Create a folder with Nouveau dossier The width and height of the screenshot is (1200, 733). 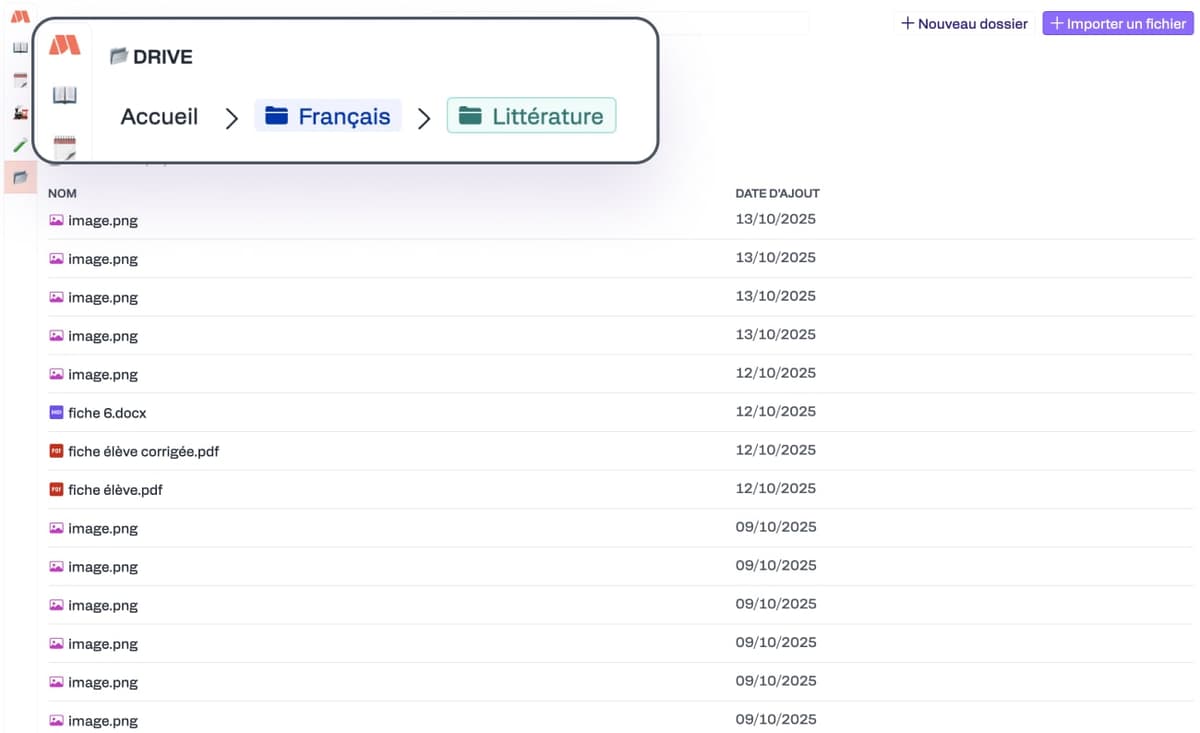tap(964, 23)
